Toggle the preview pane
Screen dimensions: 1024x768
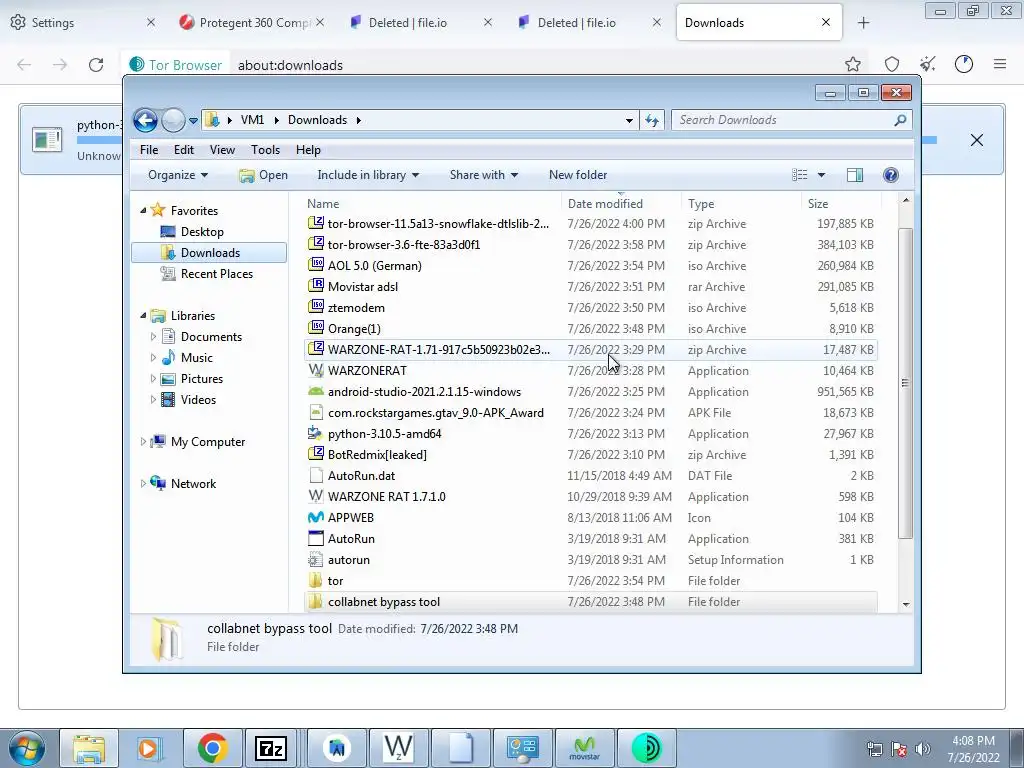pyautogui.click(x=855, y=175)
